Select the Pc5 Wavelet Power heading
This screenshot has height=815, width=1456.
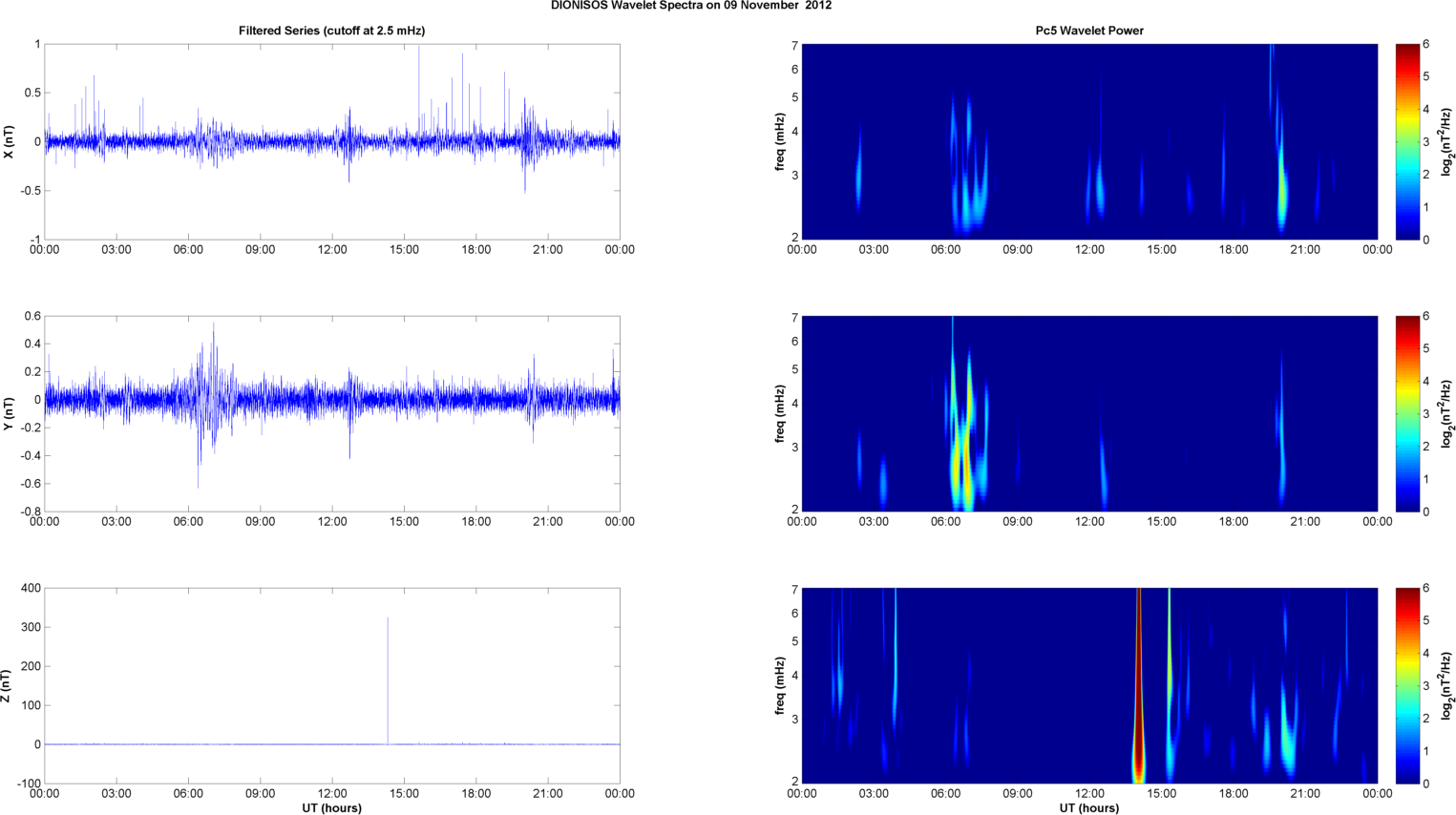tap(1089, 31)
